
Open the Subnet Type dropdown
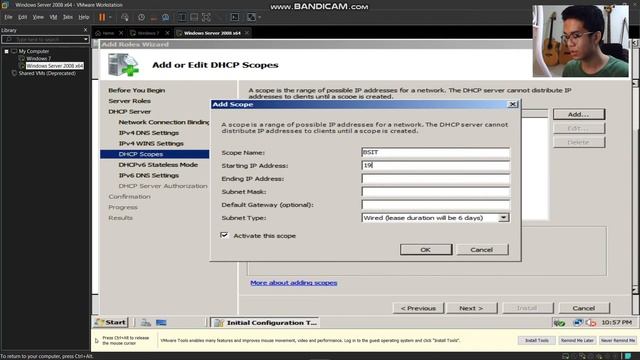(x=504, y=218)
